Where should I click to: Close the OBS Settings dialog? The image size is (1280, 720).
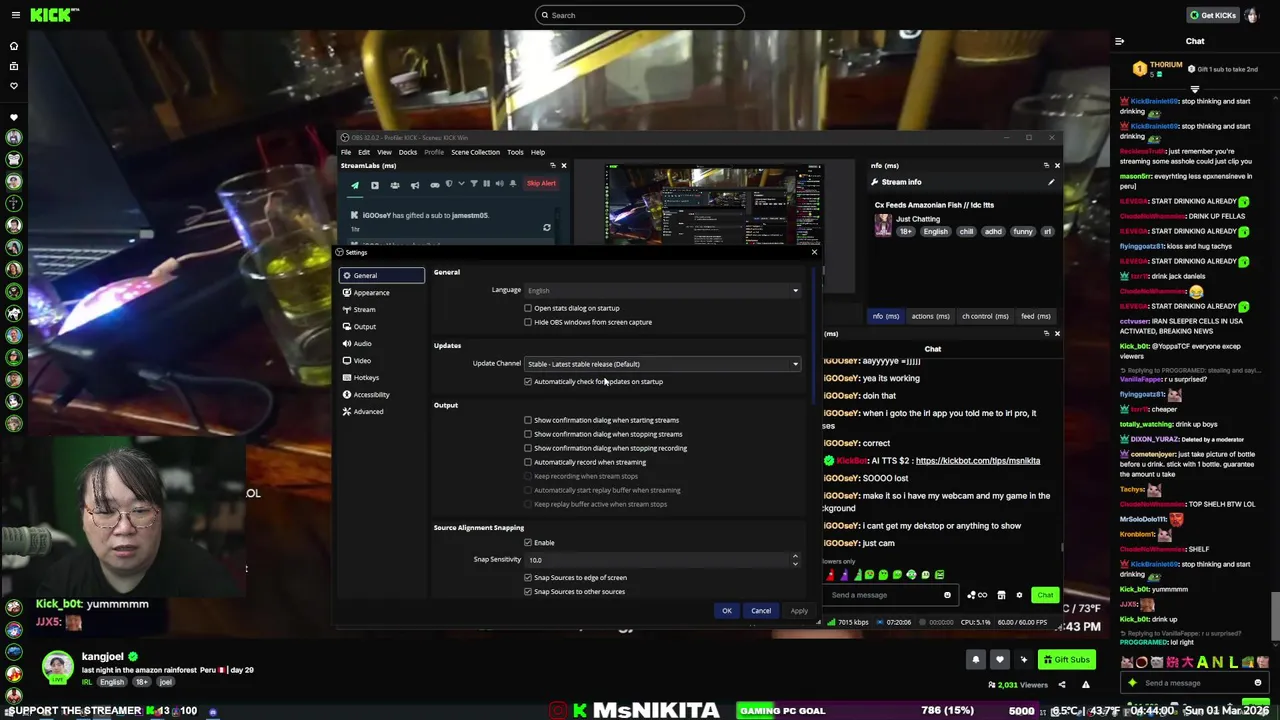(814, 252)
